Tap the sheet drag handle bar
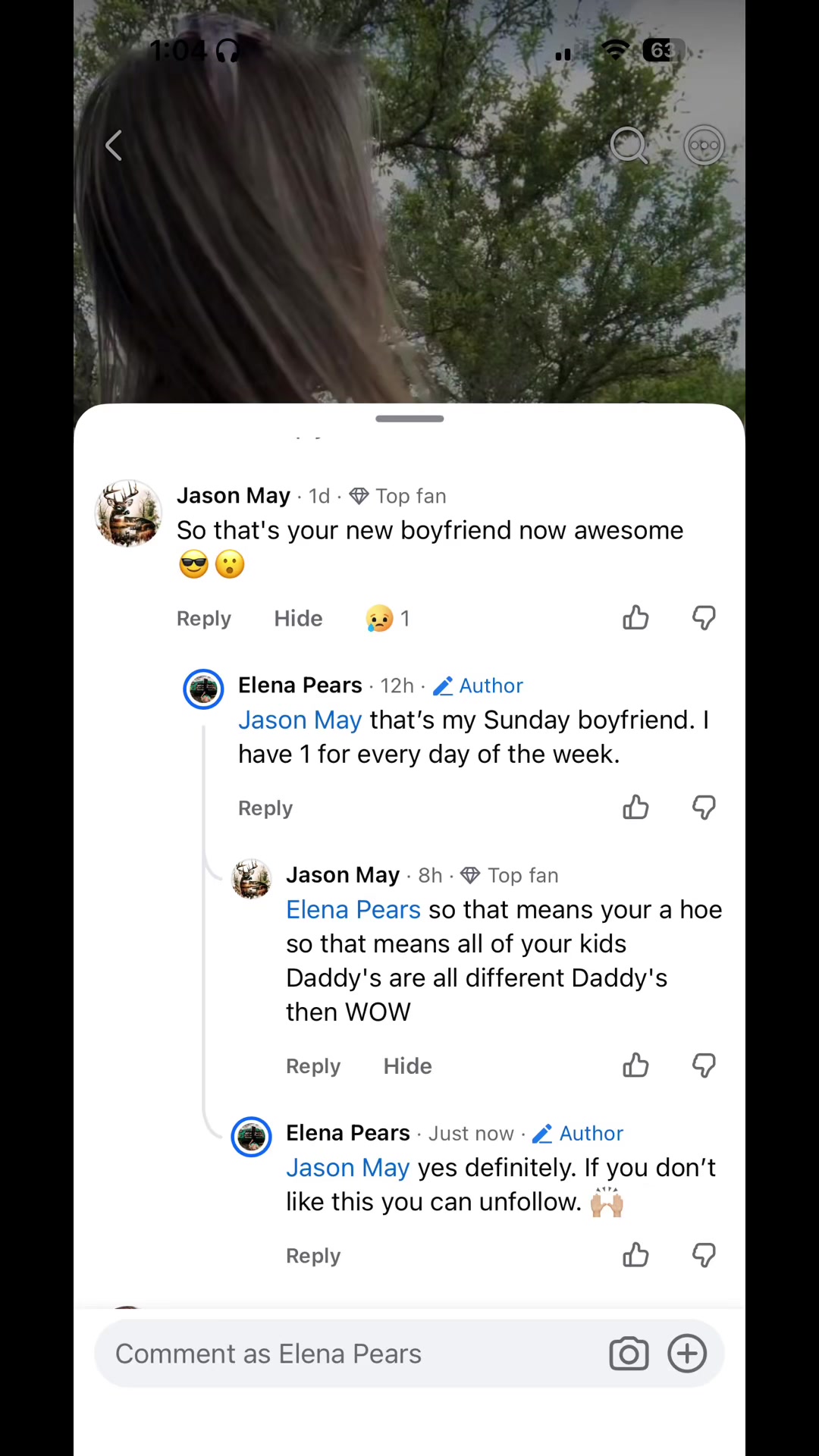The height and width of the screenshot is (1456, 819). [409, 419]
